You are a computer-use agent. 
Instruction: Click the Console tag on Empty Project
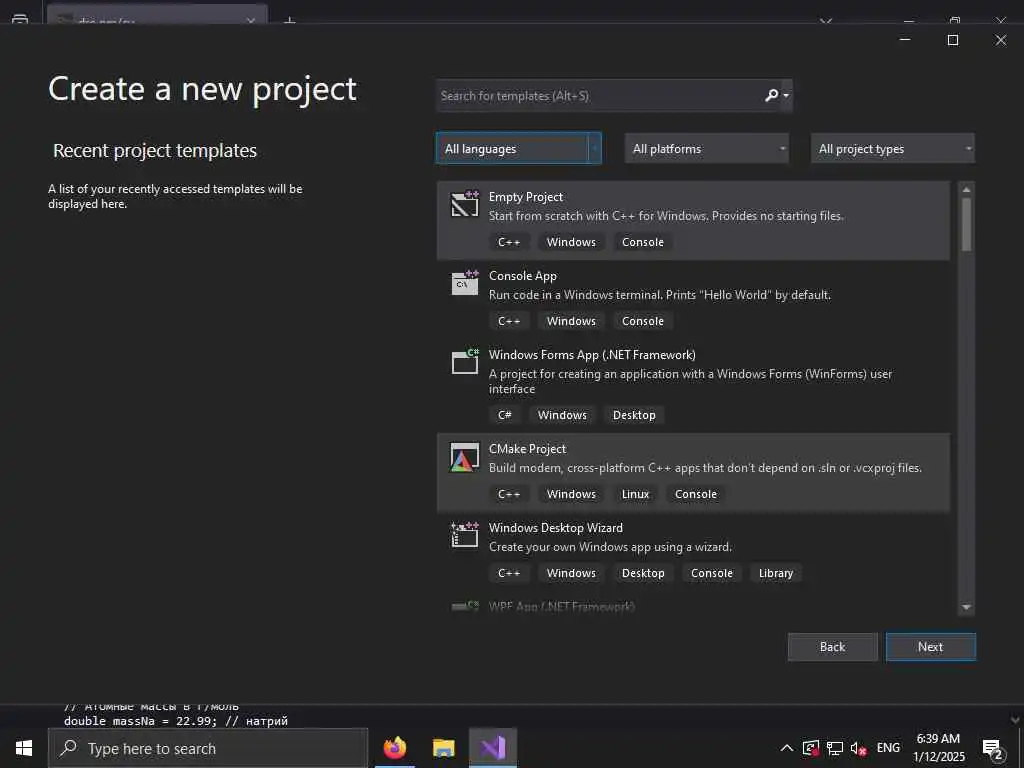click(x=643, y=242)
